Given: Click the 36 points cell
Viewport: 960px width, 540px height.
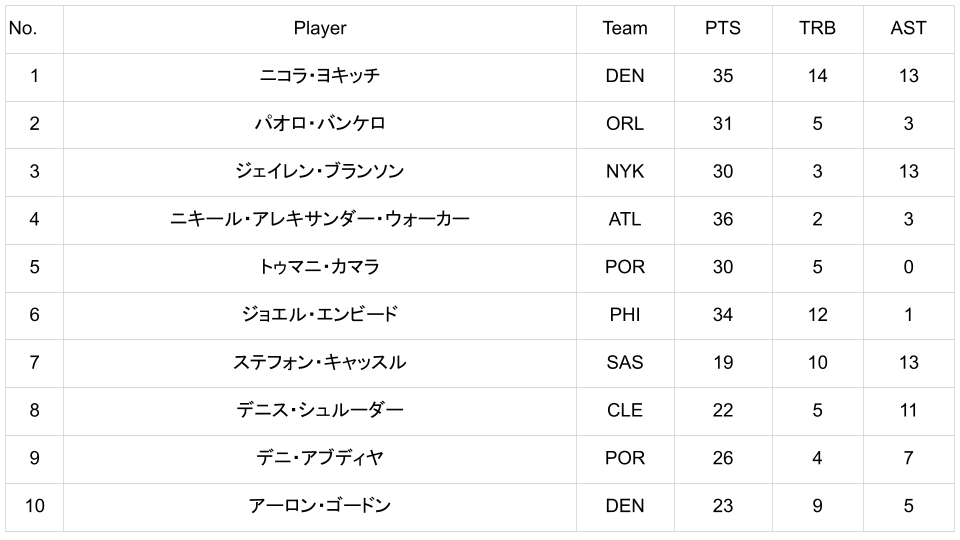Looking at the screenshot, I should 723,219.
